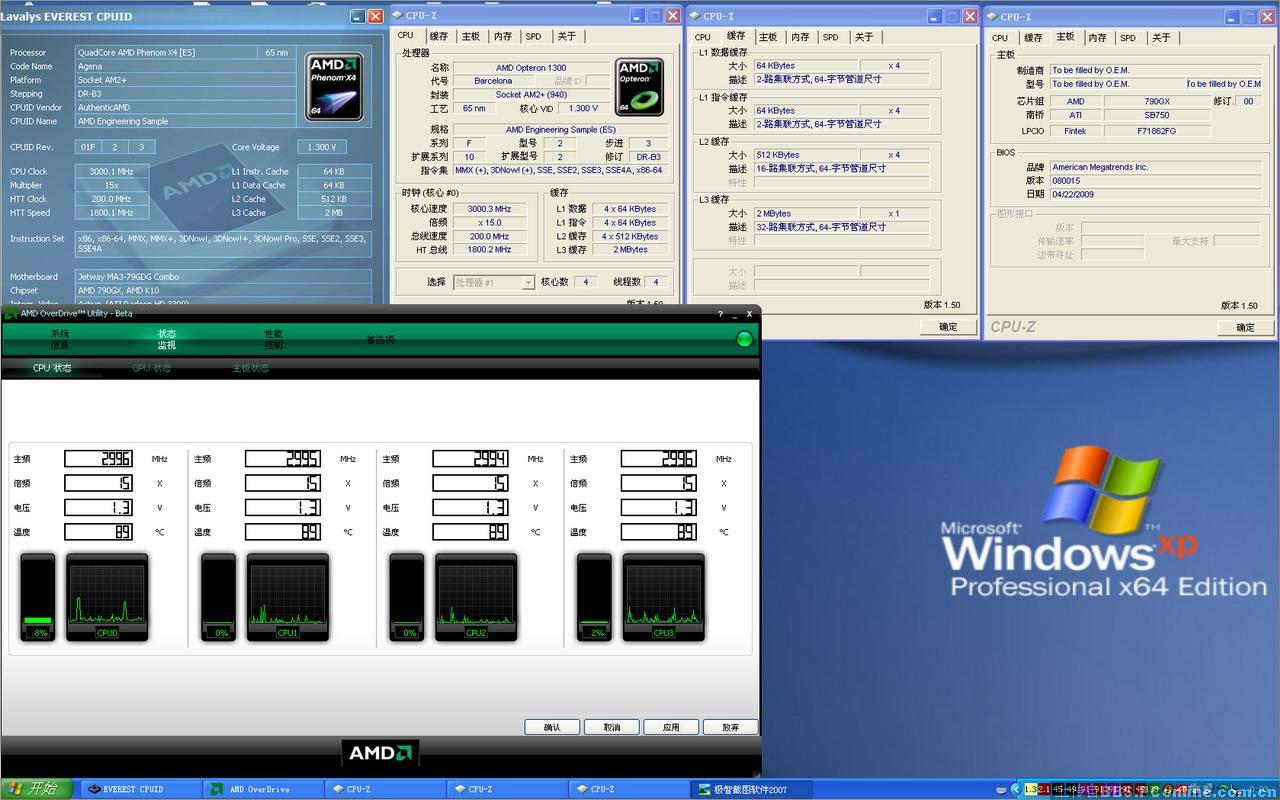Click the 2995 frequency readout in OverDrive
The width and height of the screenshot is (1280, 800).
[x=283, y=458]
